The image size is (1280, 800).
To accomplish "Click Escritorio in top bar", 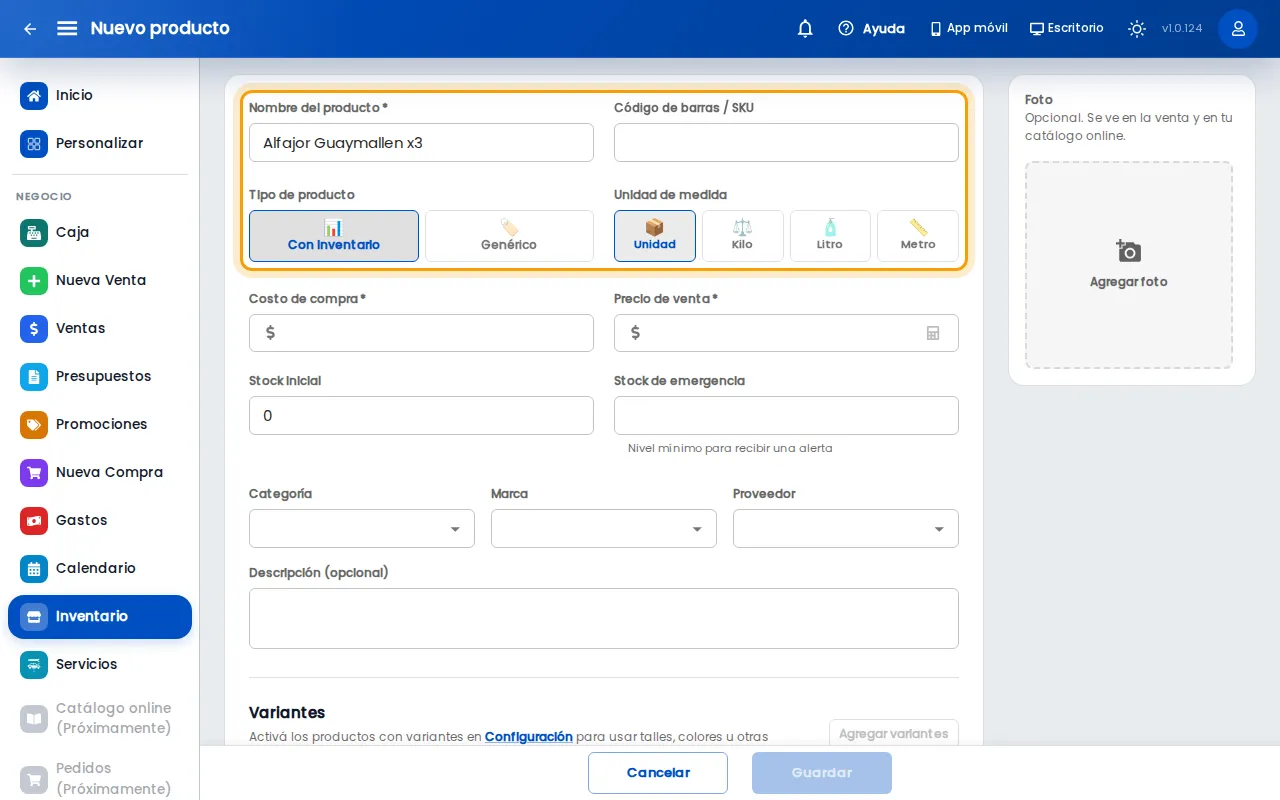I will [1067, 29].
